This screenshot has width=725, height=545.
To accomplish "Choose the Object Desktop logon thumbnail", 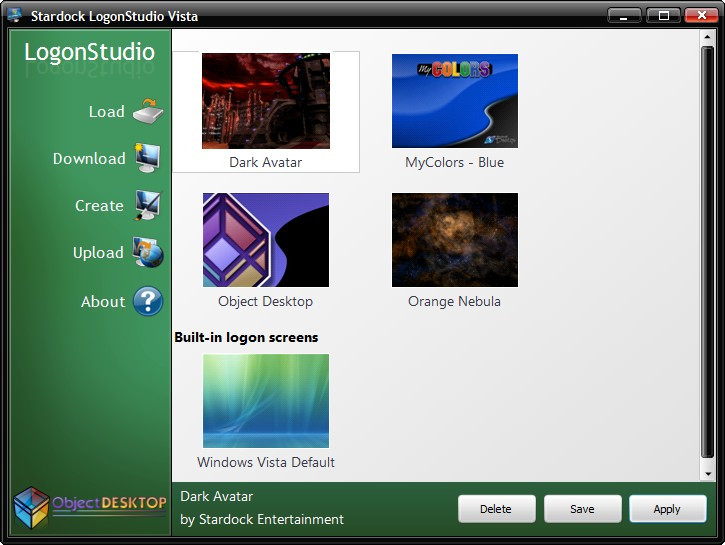I will point(266,240).
